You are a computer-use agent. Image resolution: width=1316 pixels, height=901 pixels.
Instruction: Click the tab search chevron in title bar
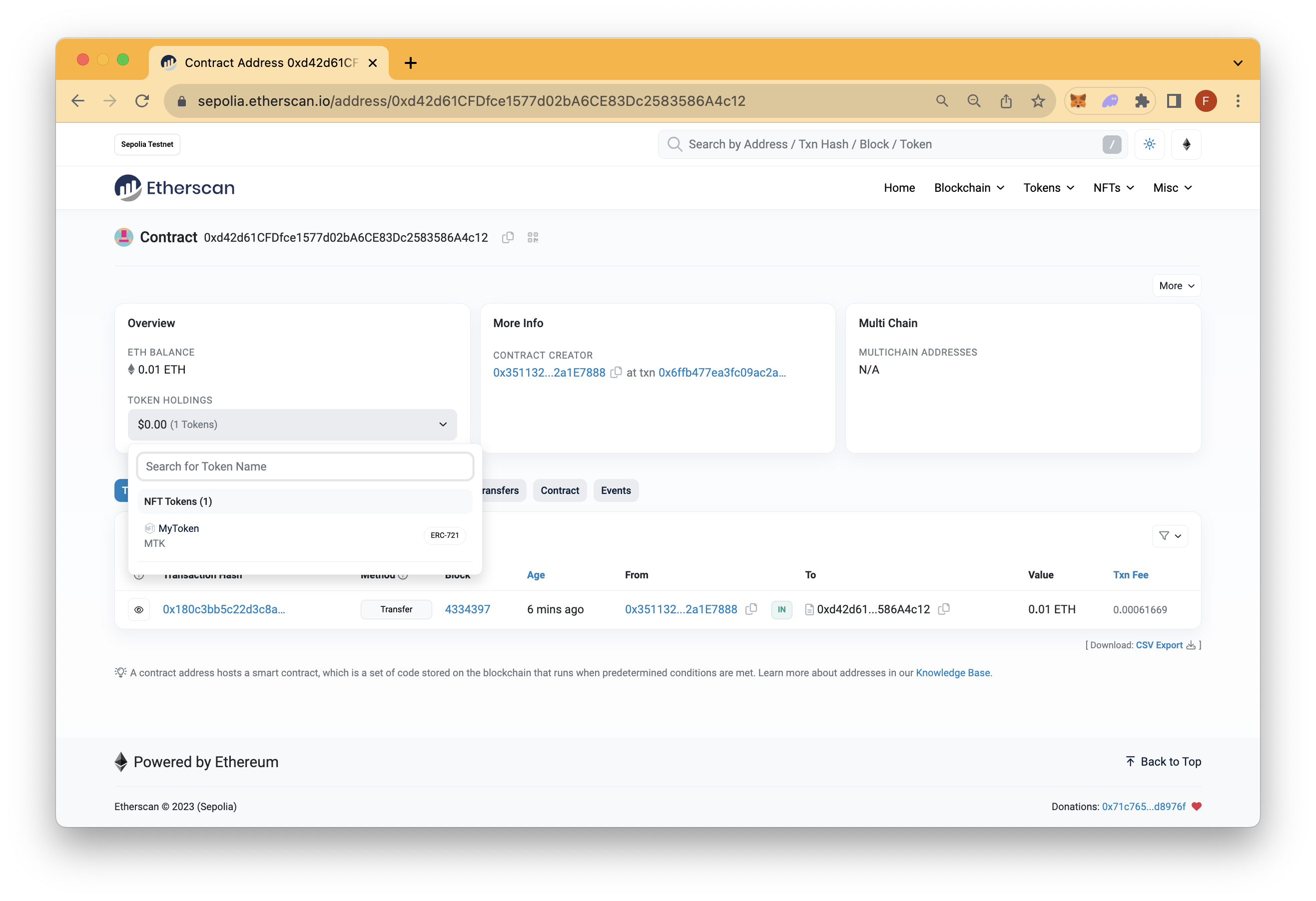[1238, 63]
